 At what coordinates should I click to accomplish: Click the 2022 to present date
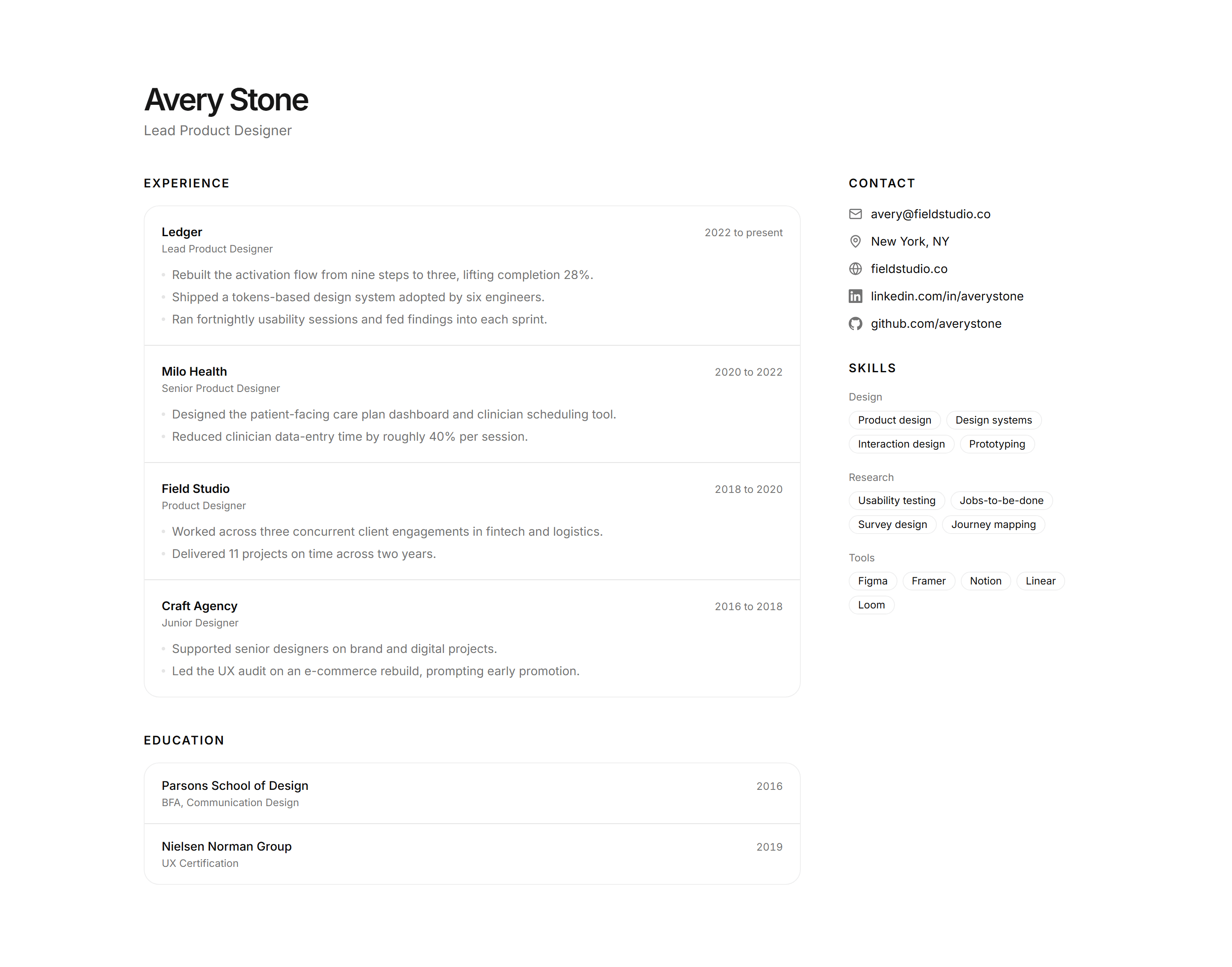(x=743, y=233)
